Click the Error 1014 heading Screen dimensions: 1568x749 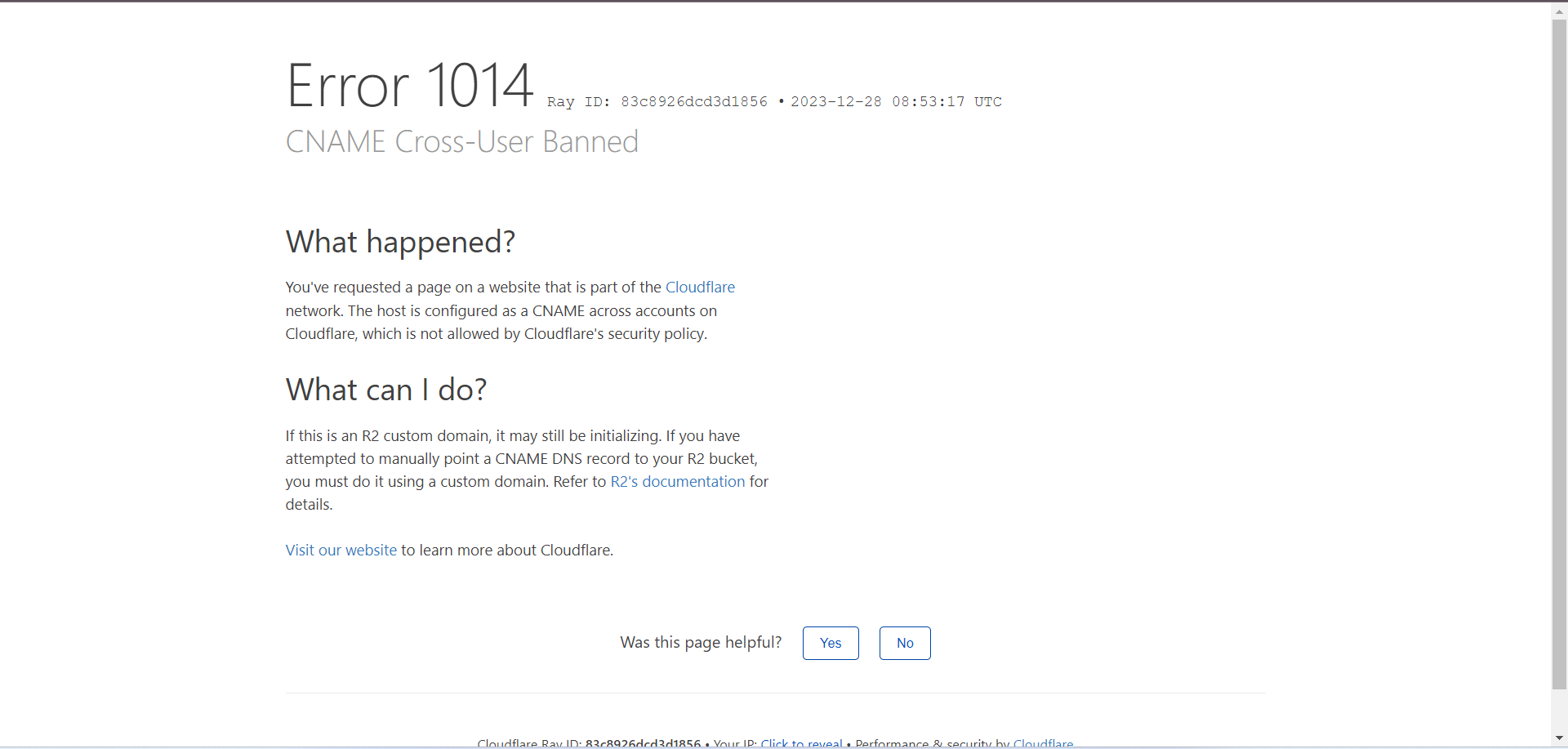click(410, 85)
